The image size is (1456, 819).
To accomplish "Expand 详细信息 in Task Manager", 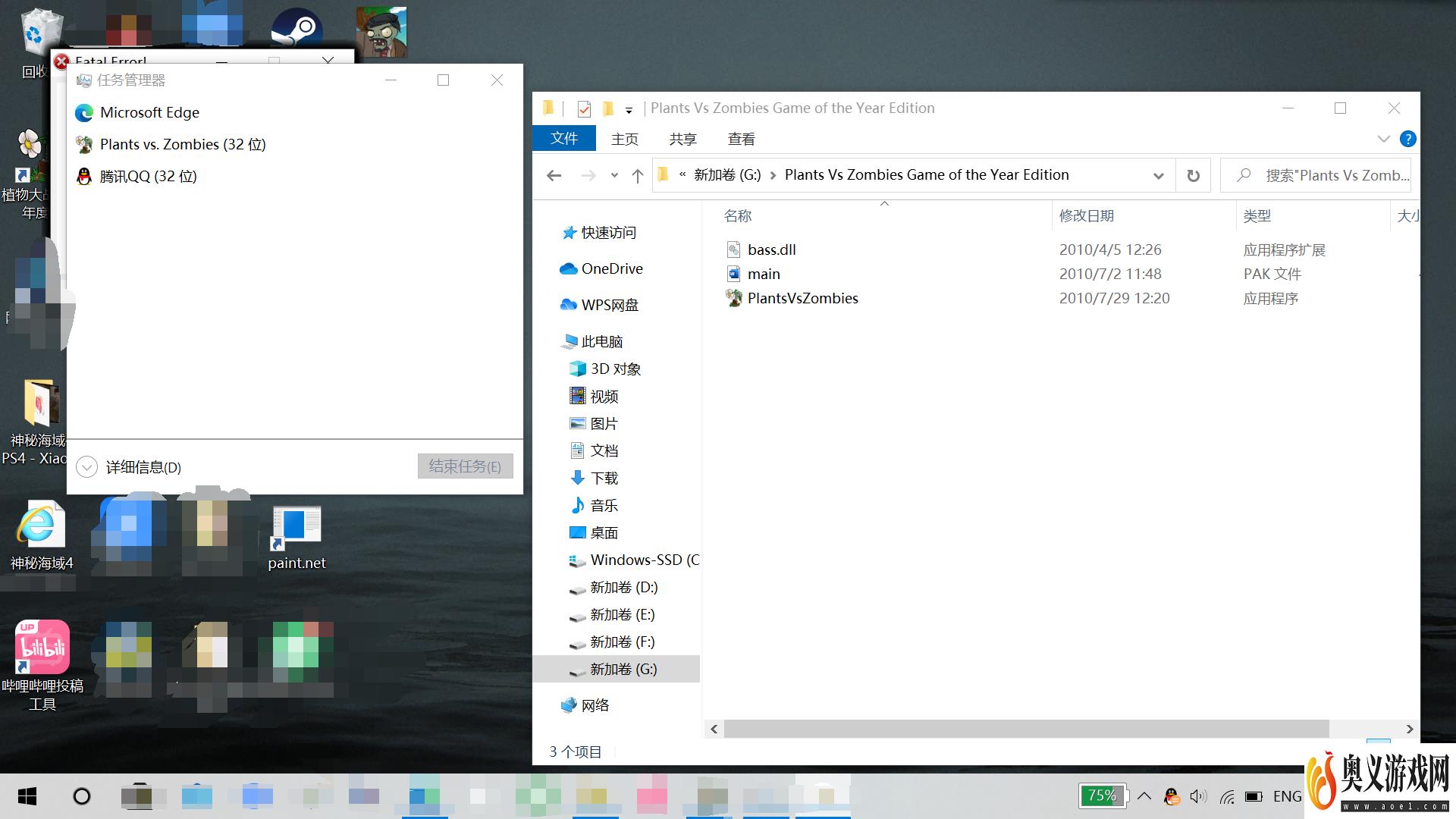I will click(129, 467).
